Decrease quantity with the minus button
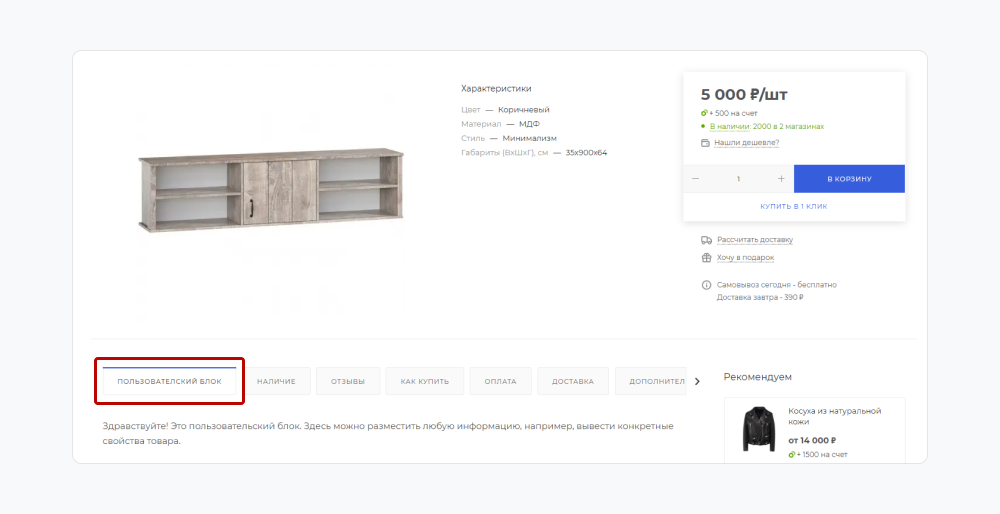The image size is (1000, 514). [x=696, y=179]
